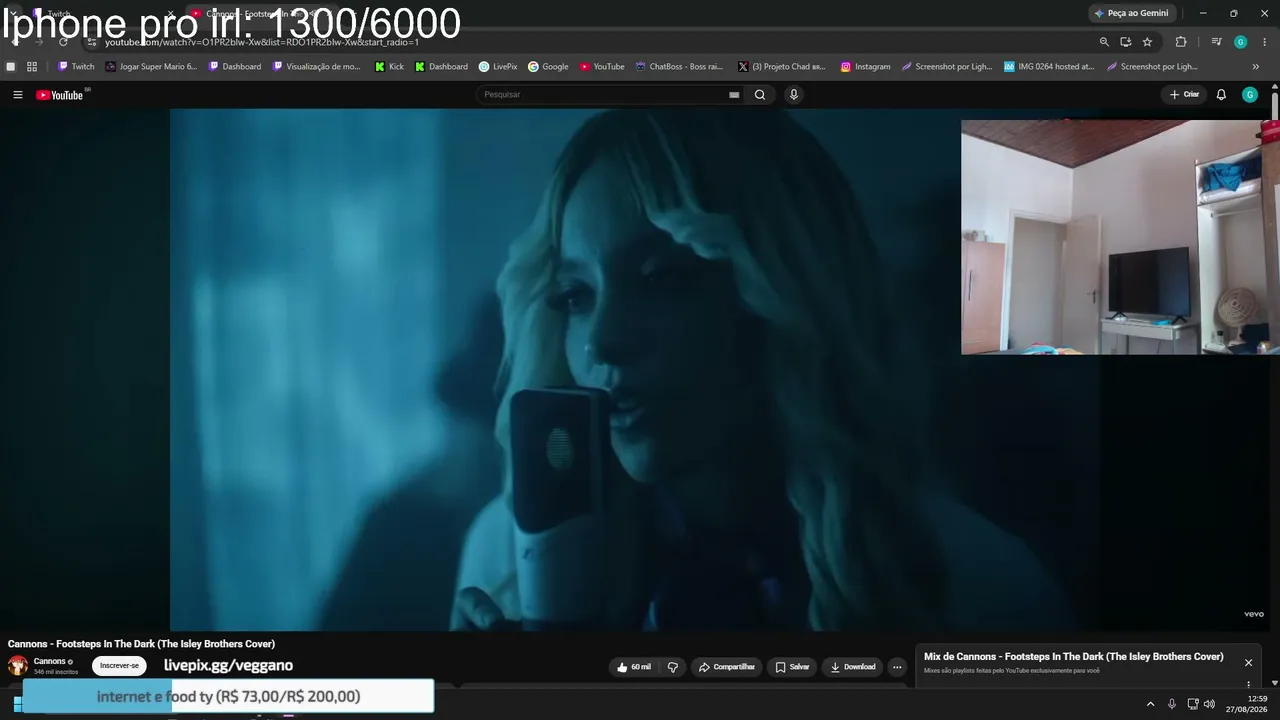Open the YouTube account avatar menu
The height and width of the screenshot is (720, 1280).
[x=1250, y=95]
